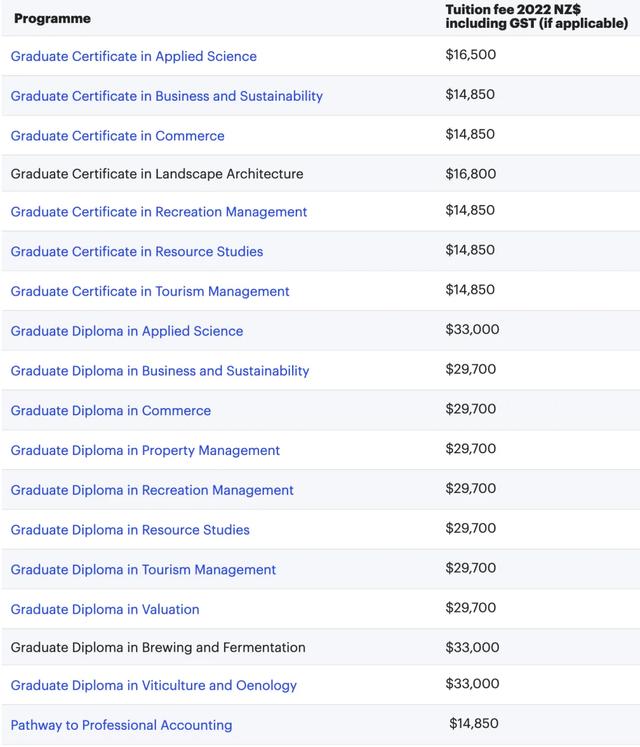
Task: Open Graduate Diploma in Business and Sustainability
Action: (159, 371)
